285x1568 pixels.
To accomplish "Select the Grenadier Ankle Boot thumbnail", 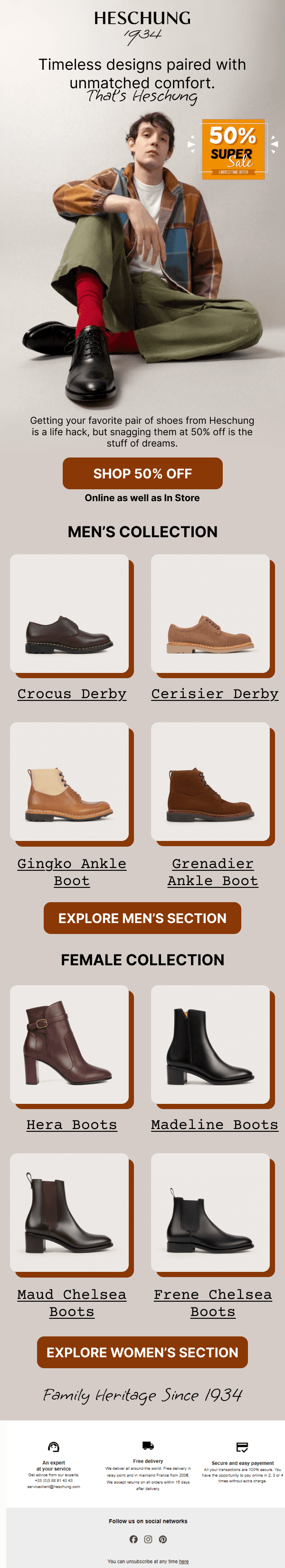I will coord(212,784).
